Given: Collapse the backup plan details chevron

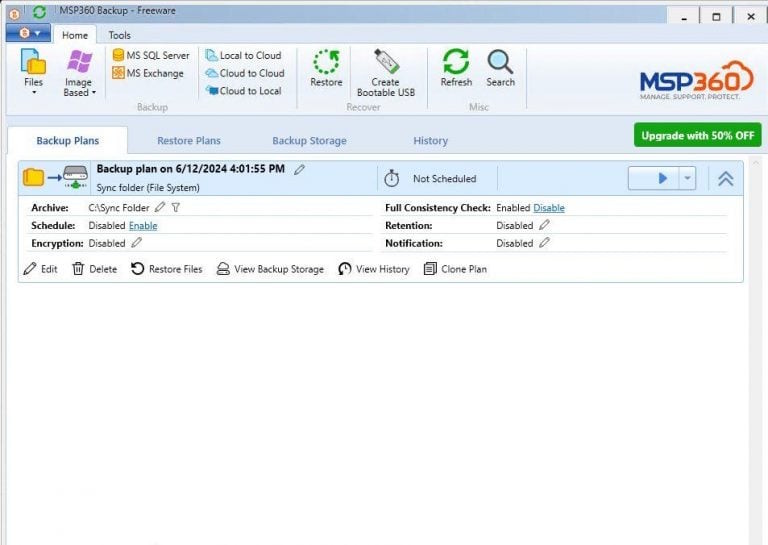Looking at the screenshot, I should 725,178.
